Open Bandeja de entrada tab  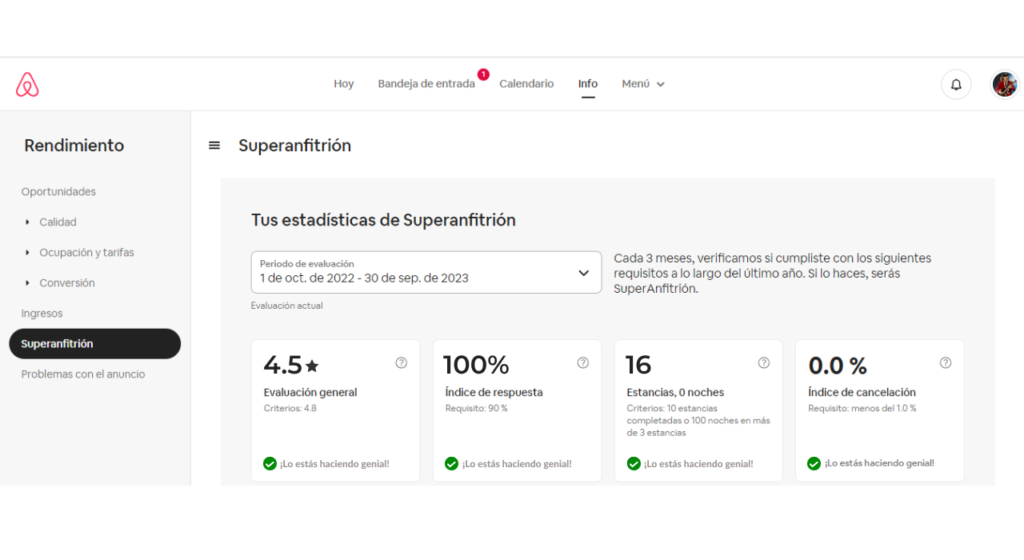tap(426, 84)
